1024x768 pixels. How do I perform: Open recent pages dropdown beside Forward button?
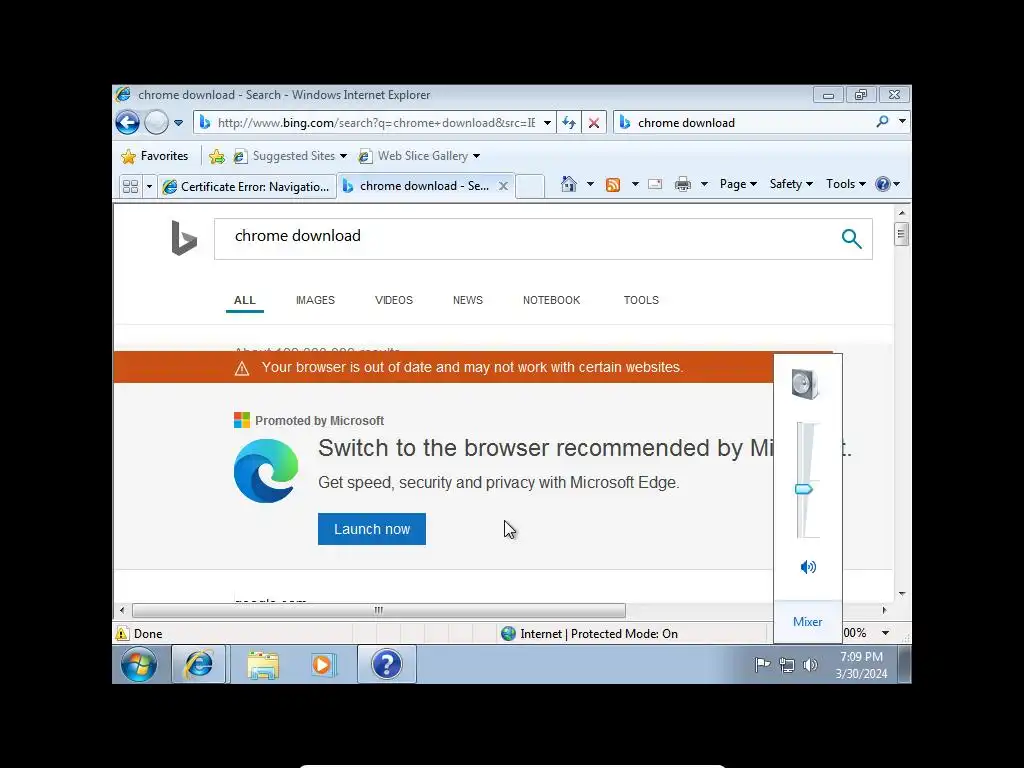click(x=178, y=123)
